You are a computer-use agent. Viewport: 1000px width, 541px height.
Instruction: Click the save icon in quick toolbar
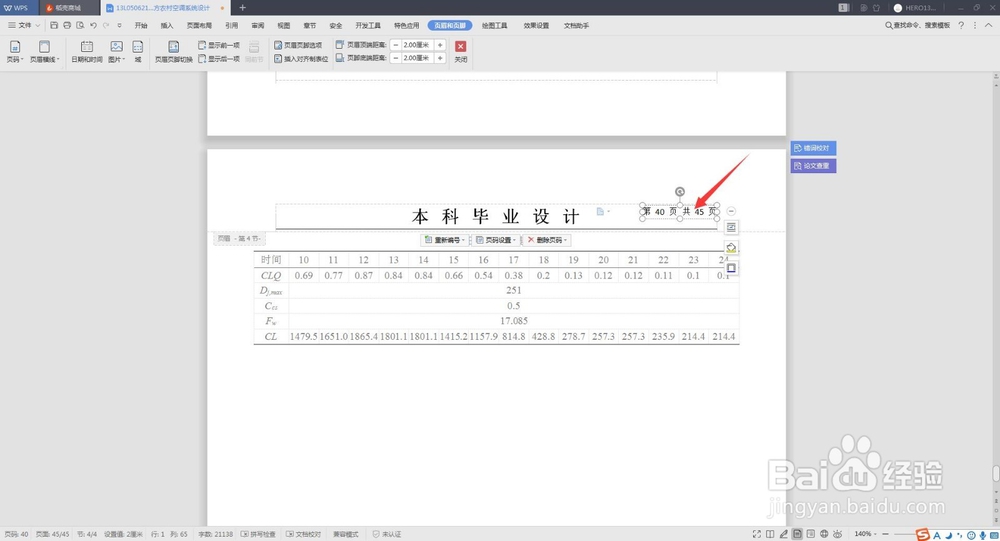(54, 26)
